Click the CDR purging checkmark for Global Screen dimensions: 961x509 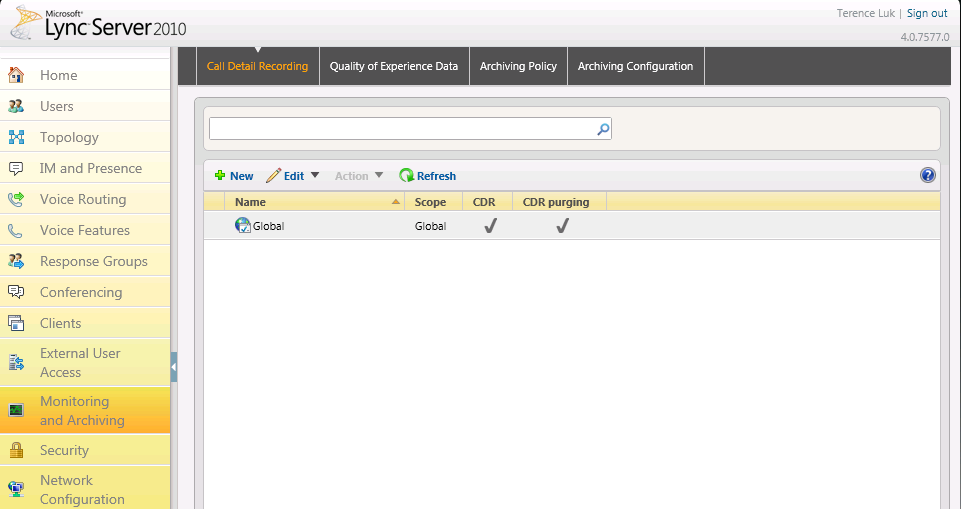click(562, 226)
